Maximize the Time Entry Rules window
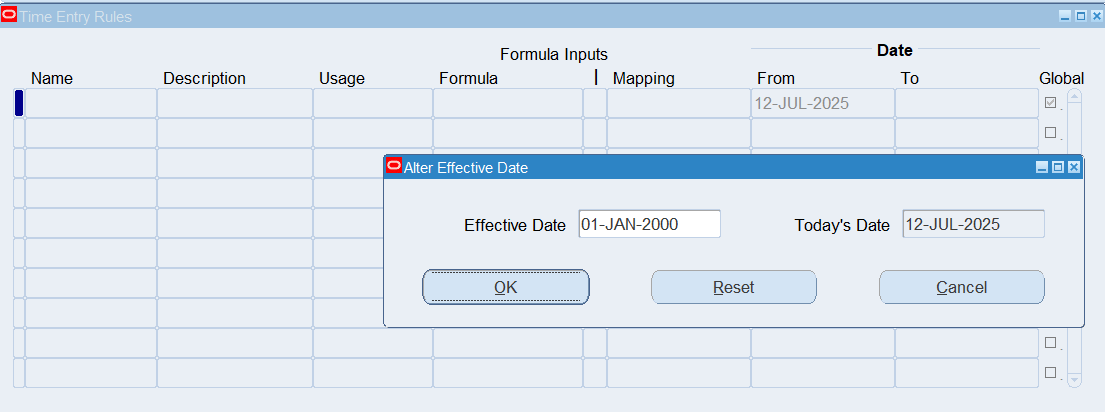 1080,16
